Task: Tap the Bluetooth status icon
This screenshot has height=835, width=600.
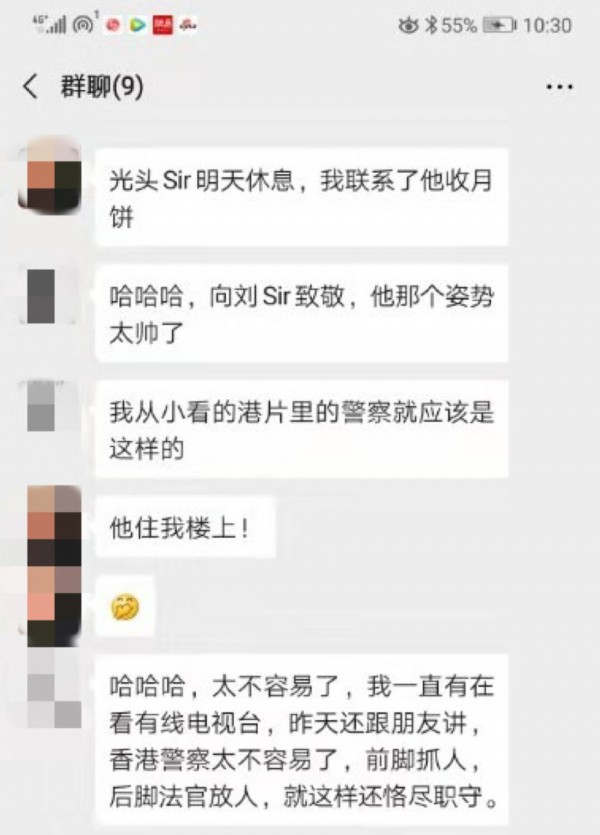Action: [430, 25]
